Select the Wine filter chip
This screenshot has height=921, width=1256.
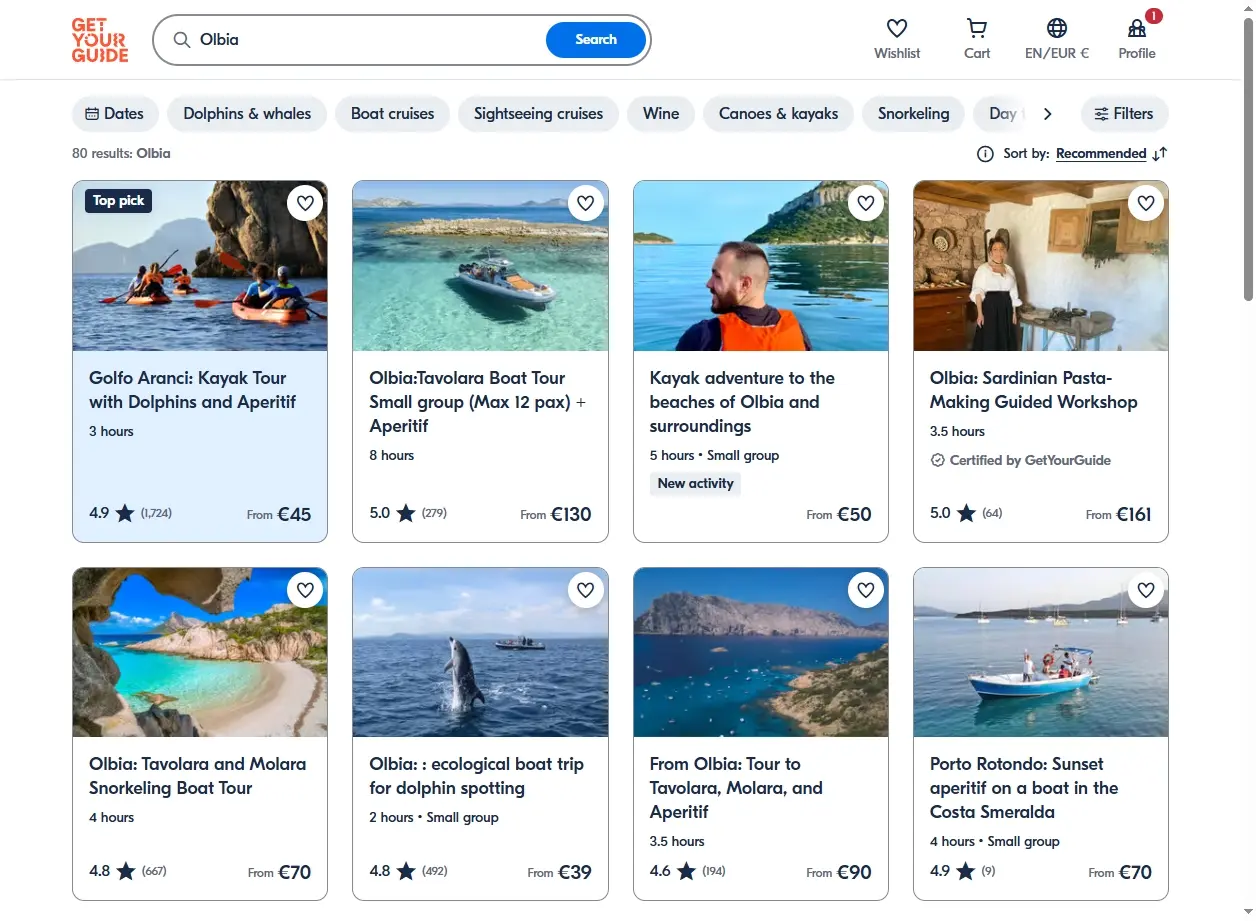click(661, 114)
